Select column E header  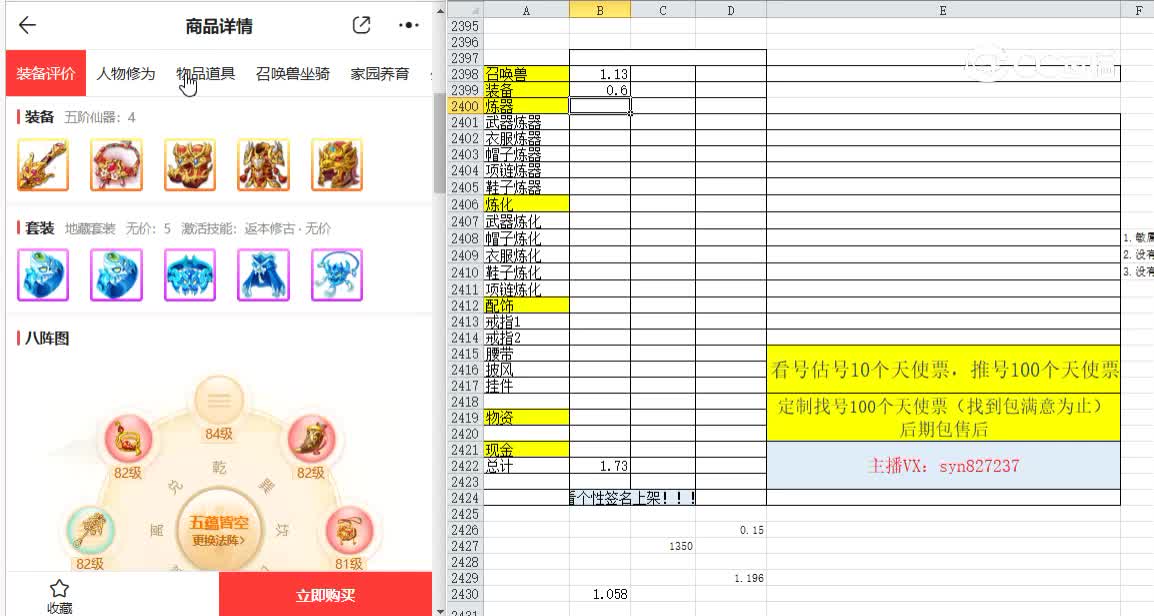point(943,10)
